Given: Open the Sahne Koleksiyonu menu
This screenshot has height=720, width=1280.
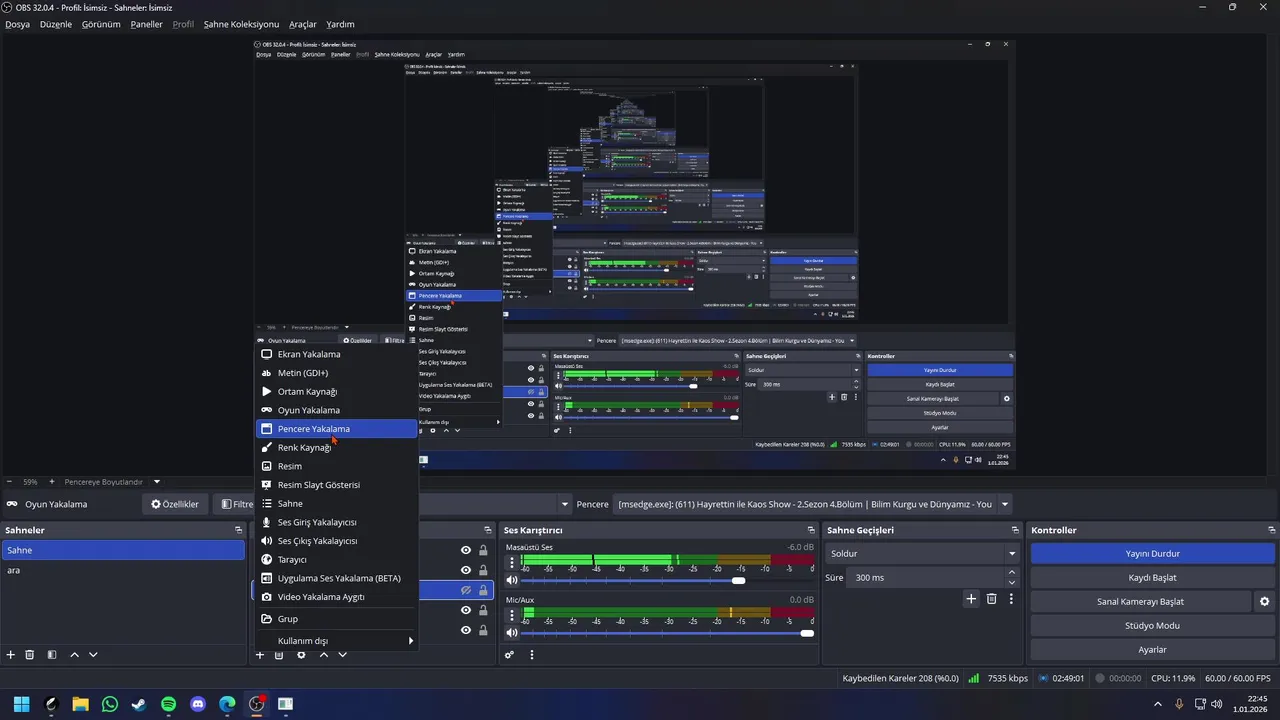Looking at the screenshot, I should (x=241, y=24).
